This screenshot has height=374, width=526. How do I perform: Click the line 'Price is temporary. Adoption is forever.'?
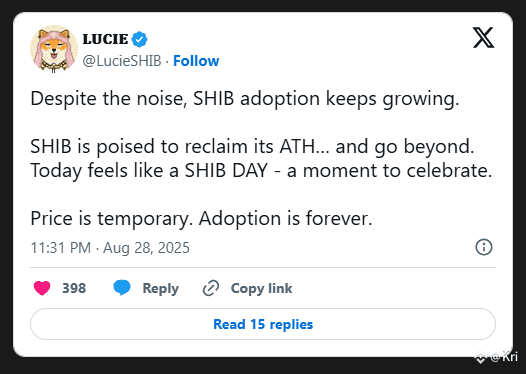pos(201,219)
